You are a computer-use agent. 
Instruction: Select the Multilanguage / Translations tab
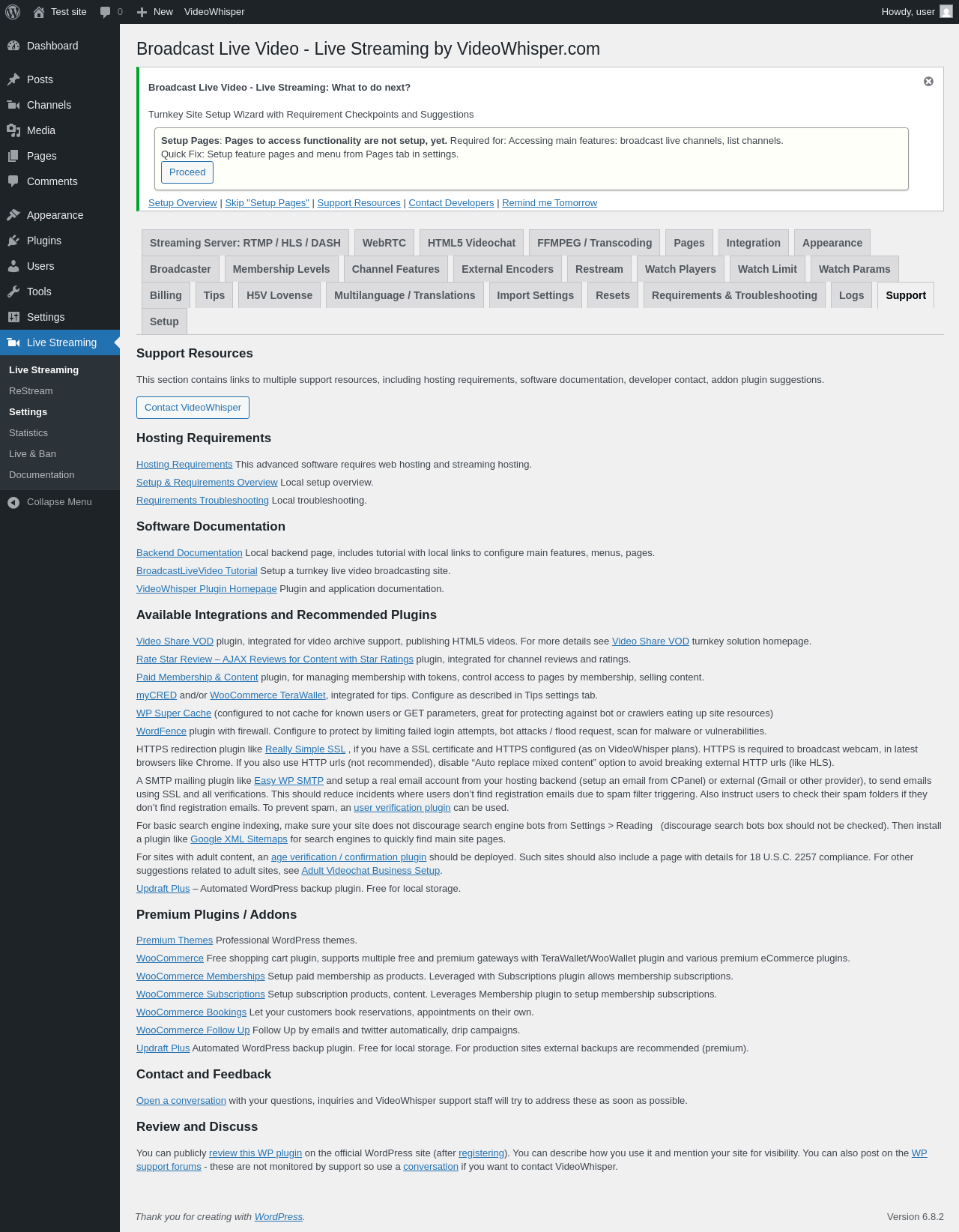pos(405,295)
